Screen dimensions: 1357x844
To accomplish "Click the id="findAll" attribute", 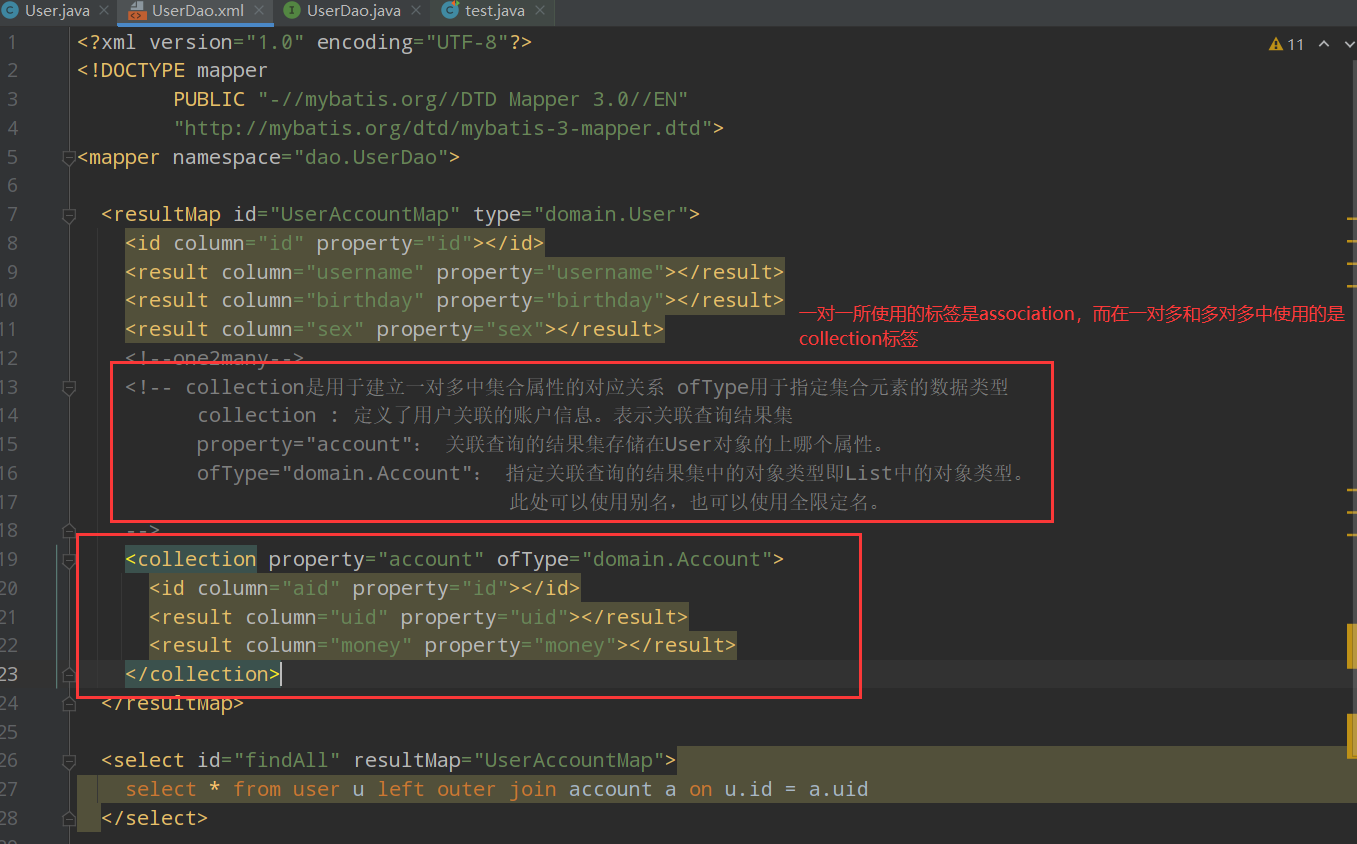I will coord(268,761).
